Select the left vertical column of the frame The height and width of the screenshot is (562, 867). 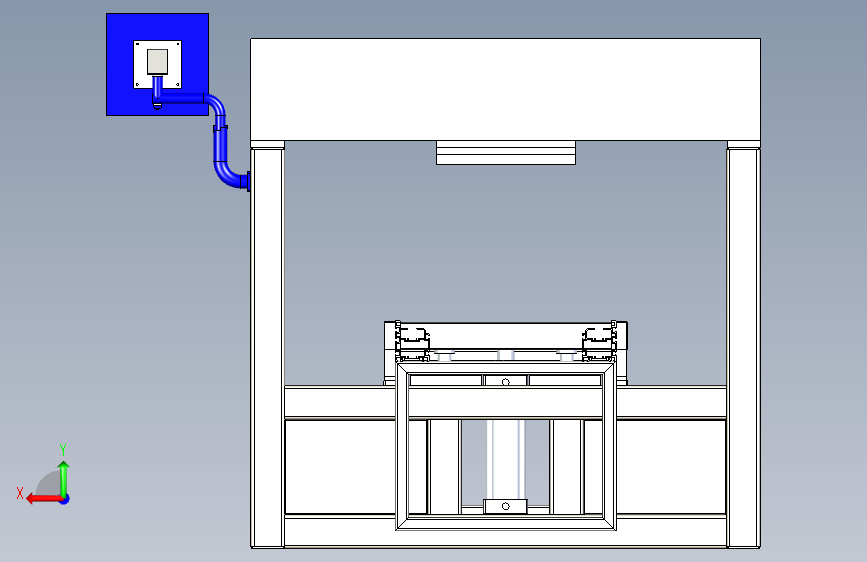pyautogui.click(x=268, y=347)
